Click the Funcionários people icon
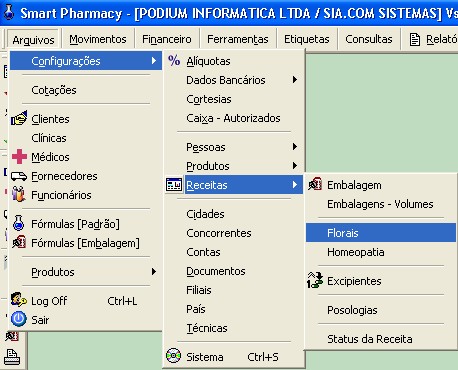This screenshot has width=458, height=370. pyautogui.click(x=19, y=194)
